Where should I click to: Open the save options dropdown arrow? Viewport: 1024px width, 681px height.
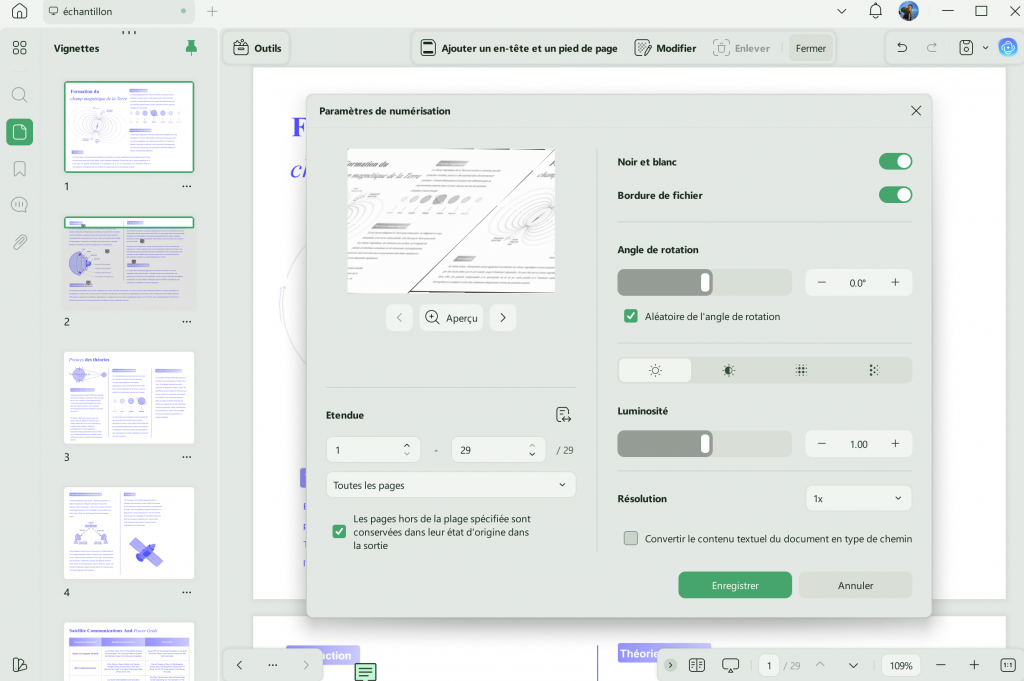(985, 48)
